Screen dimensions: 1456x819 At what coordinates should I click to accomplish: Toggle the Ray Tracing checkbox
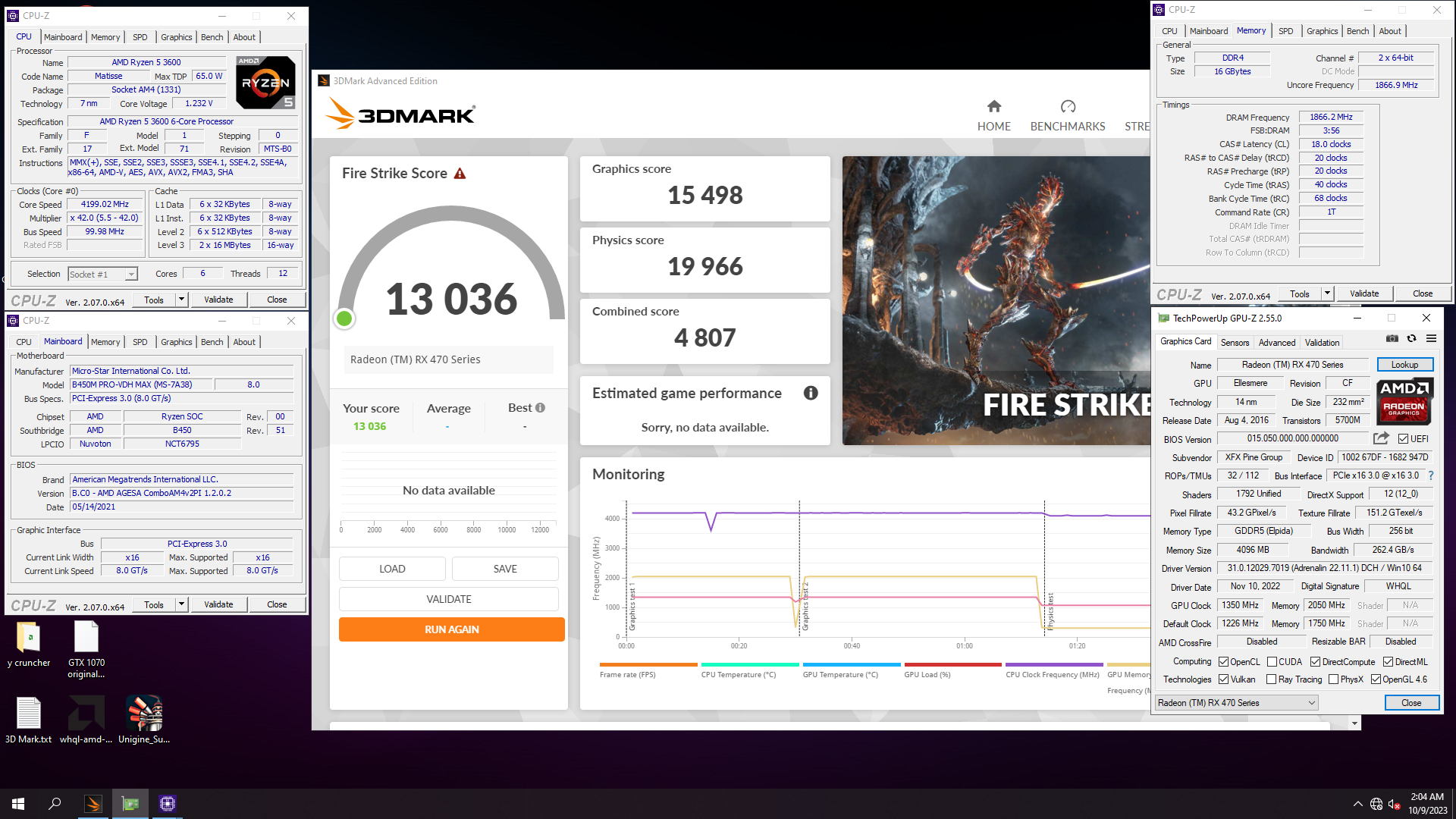pyautogui.click(x=1272, y=679)
